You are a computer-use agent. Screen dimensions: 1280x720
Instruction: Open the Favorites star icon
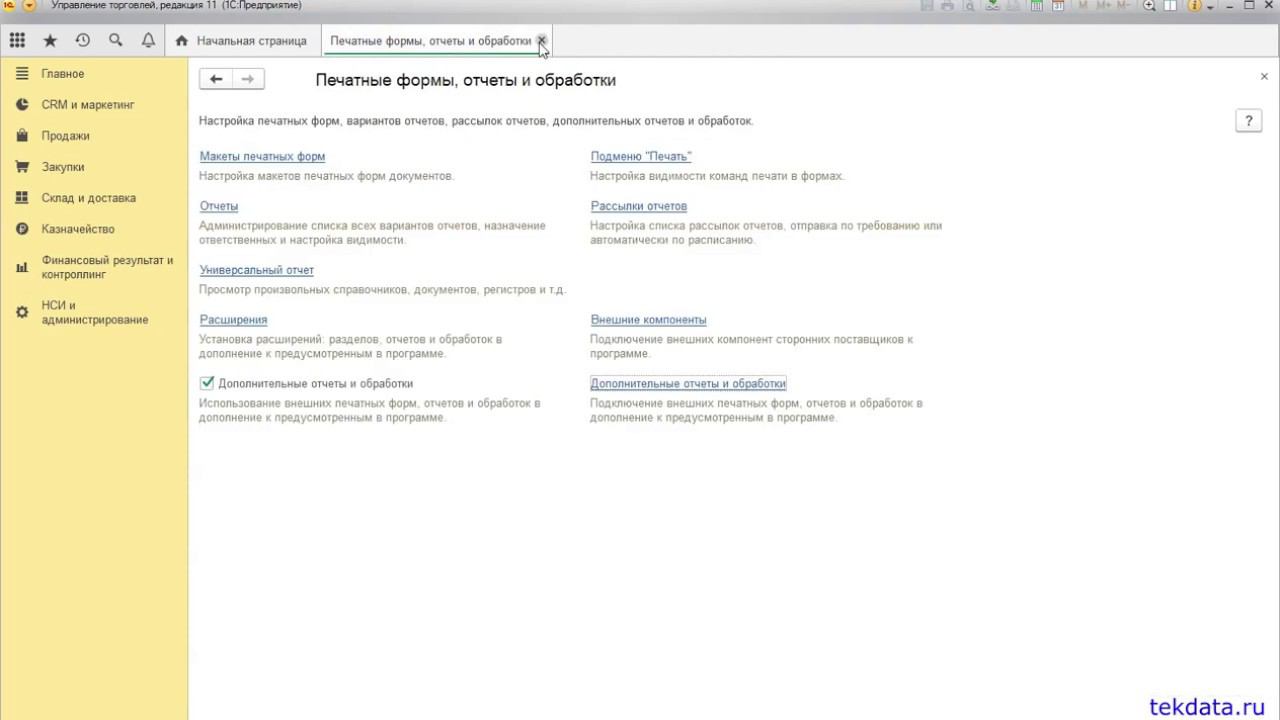pyautogui.click(x=50, y=41)
